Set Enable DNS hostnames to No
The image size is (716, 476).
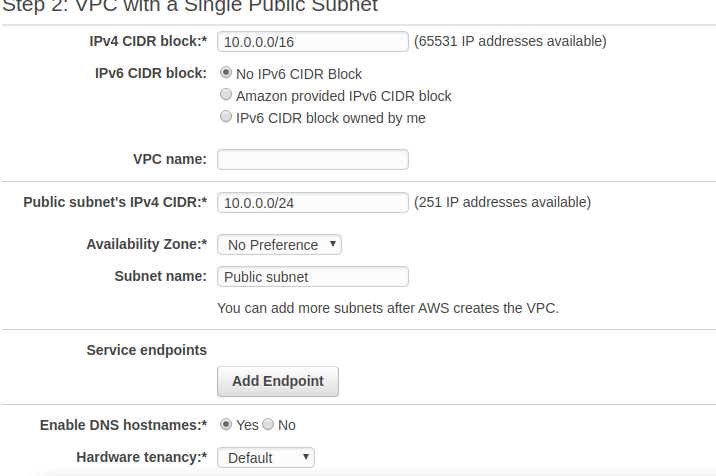coord(268,425)
